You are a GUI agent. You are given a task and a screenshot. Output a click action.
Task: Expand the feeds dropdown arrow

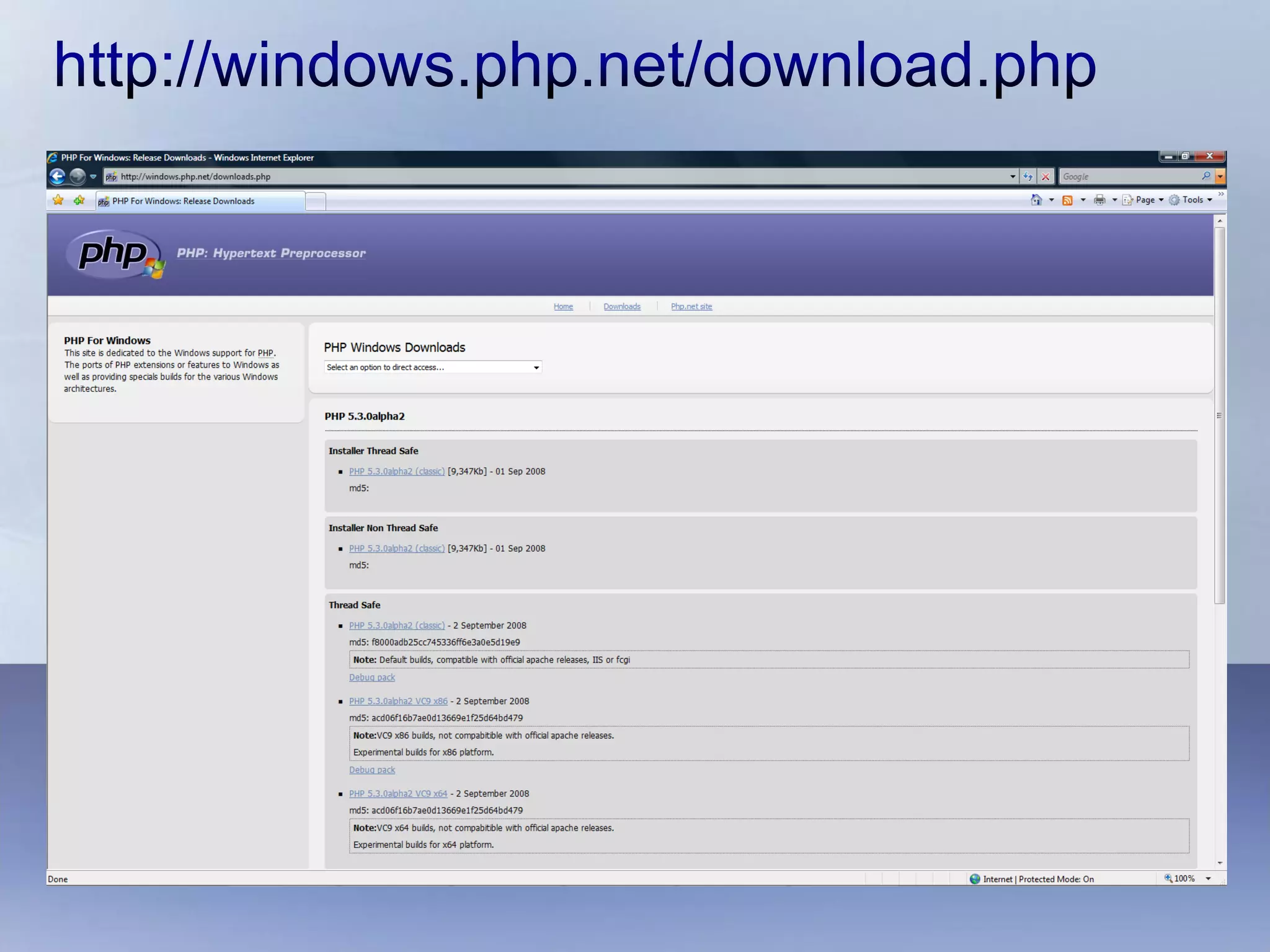click(1083, 200)
